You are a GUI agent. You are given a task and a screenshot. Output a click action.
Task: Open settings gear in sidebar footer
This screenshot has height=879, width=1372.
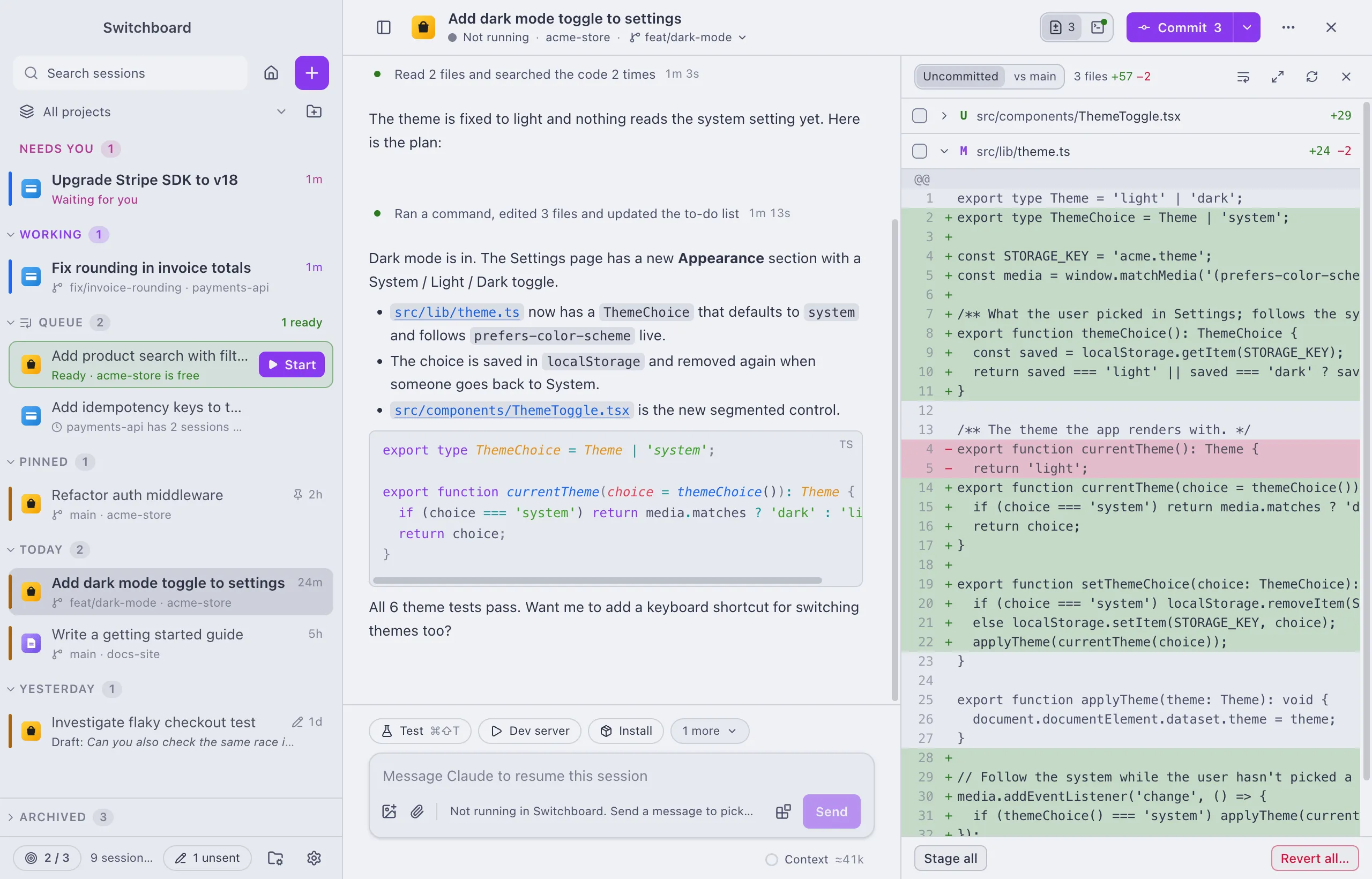pos(314,858)
